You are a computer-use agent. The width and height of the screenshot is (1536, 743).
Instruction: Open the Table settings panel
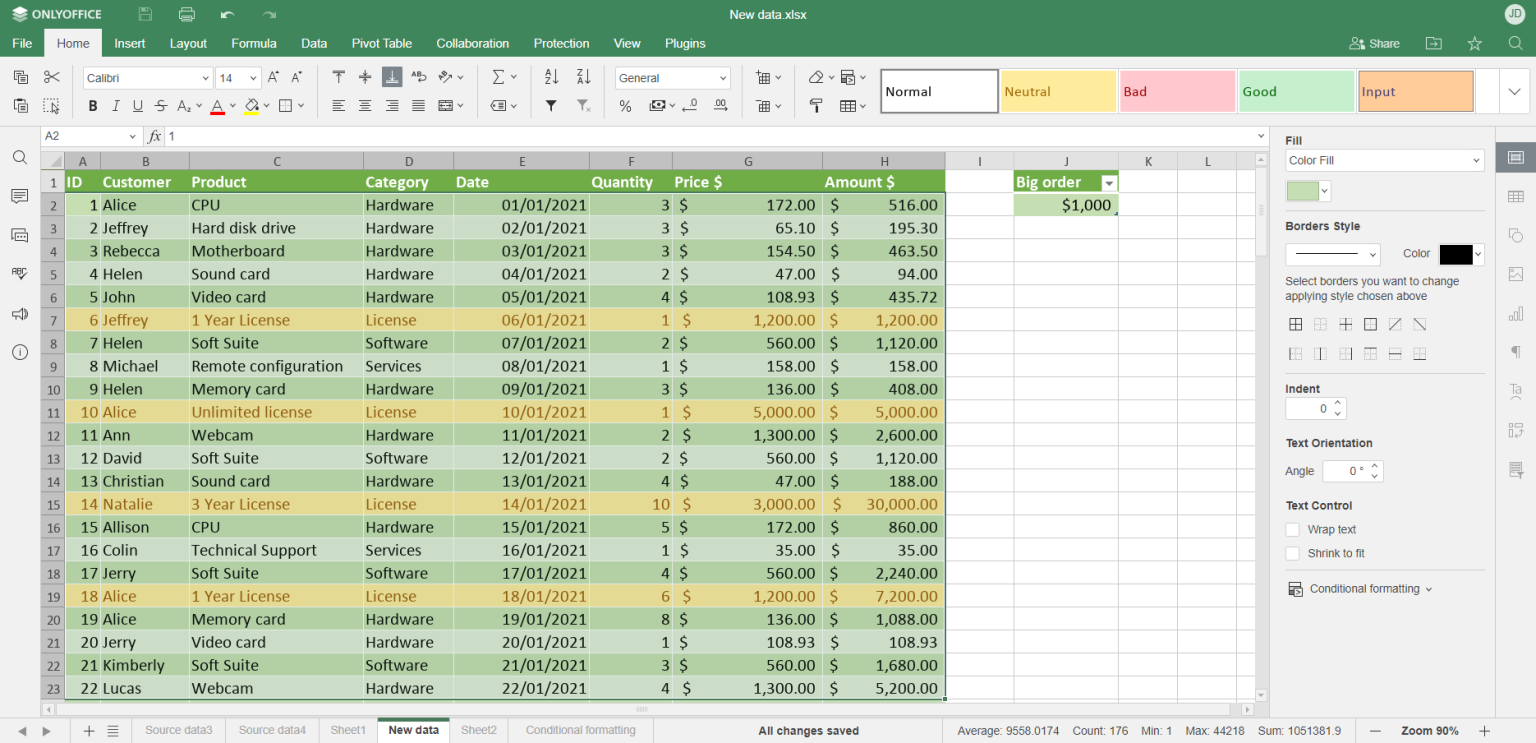tap(1516, 196)
